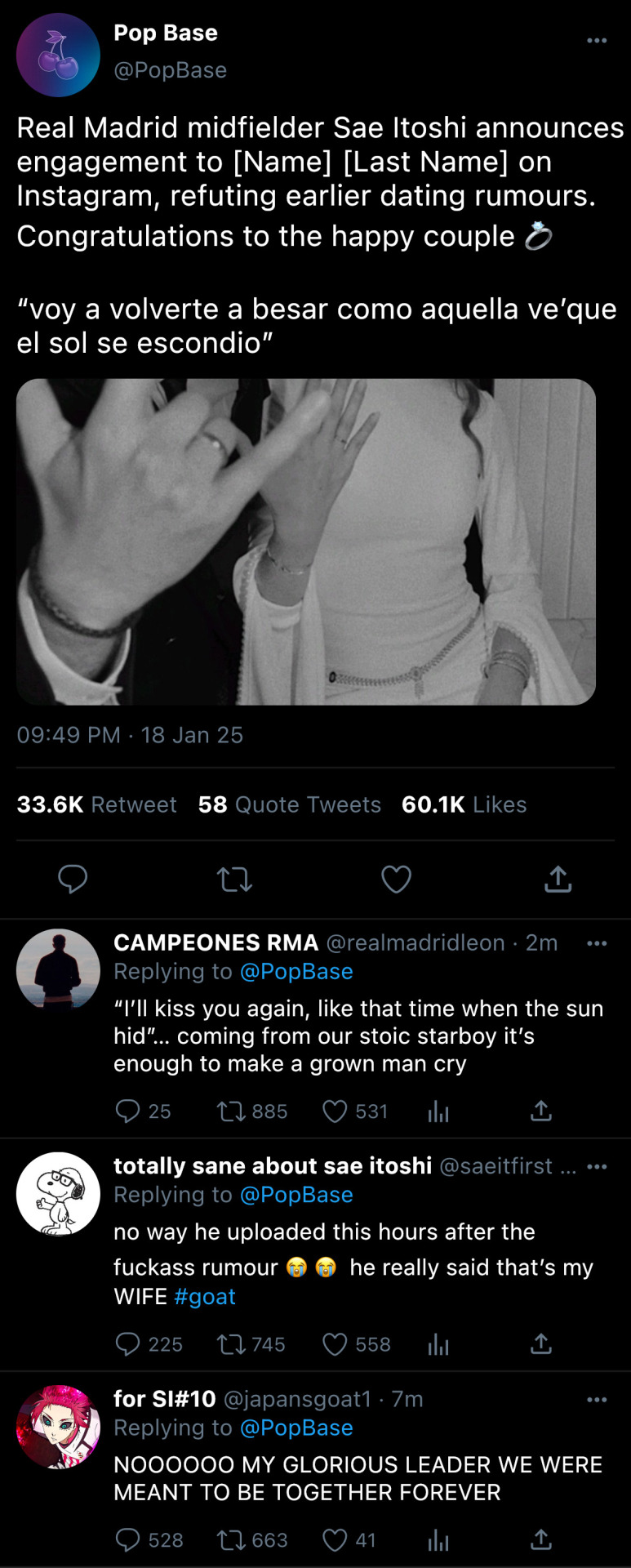Retweet the japansgoat1 reply
631x1568 pixels.
[x=229, y=1540]
